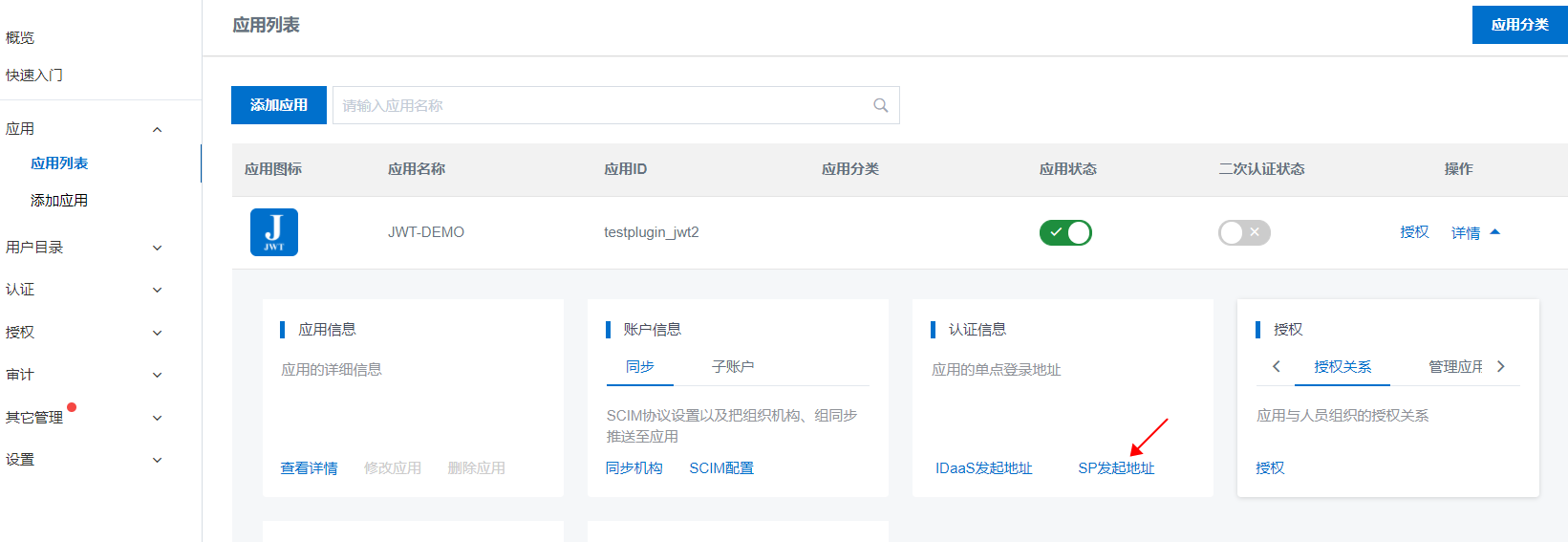Collapse the 应用 sidebar section
The width and height of the screenshot is (1568, 542).
158,129
